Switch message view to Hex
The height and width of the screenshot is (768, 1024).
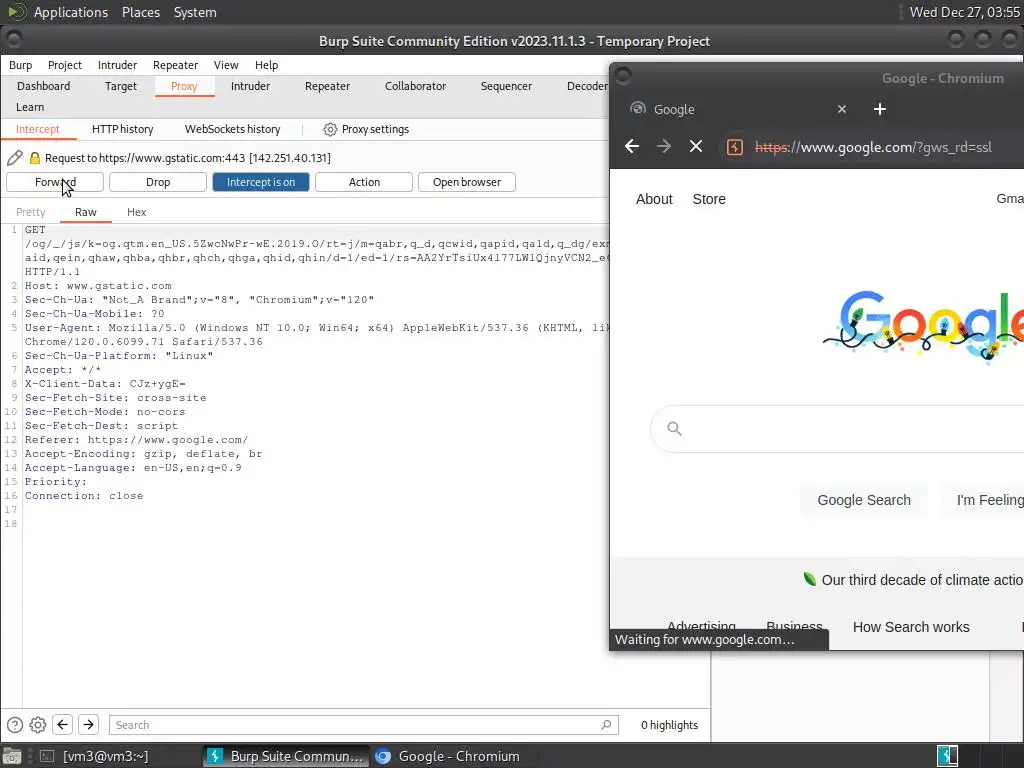click(x=136, y=212)
